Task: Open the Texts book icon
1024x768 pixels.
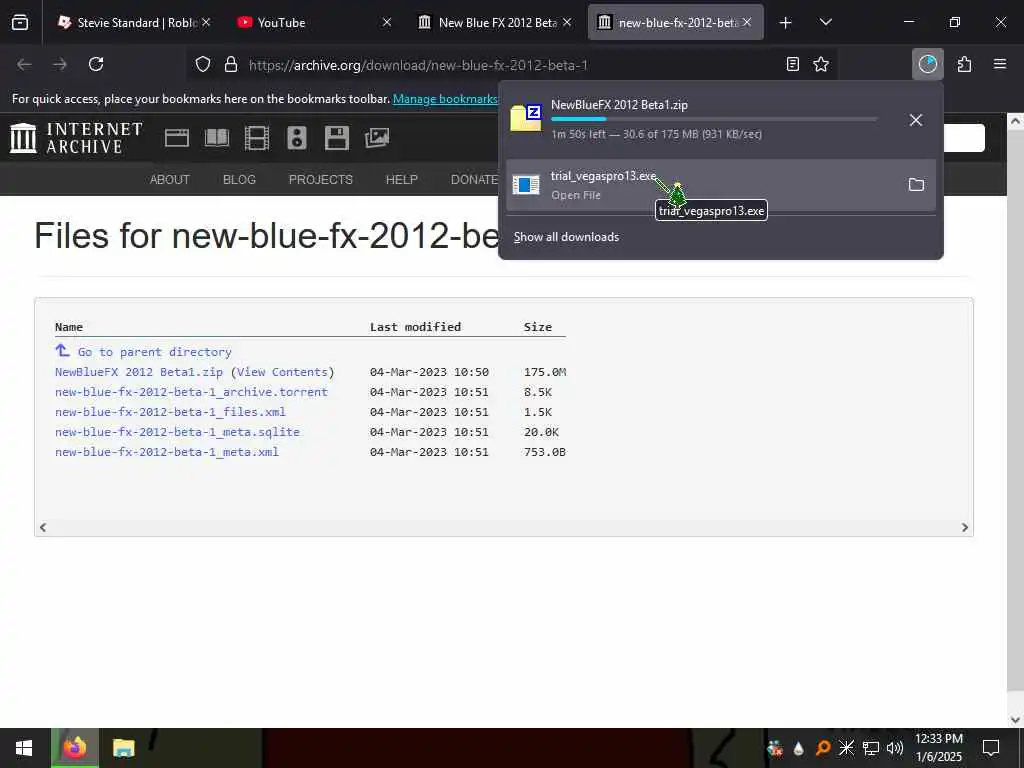Action: coord(217,138)
